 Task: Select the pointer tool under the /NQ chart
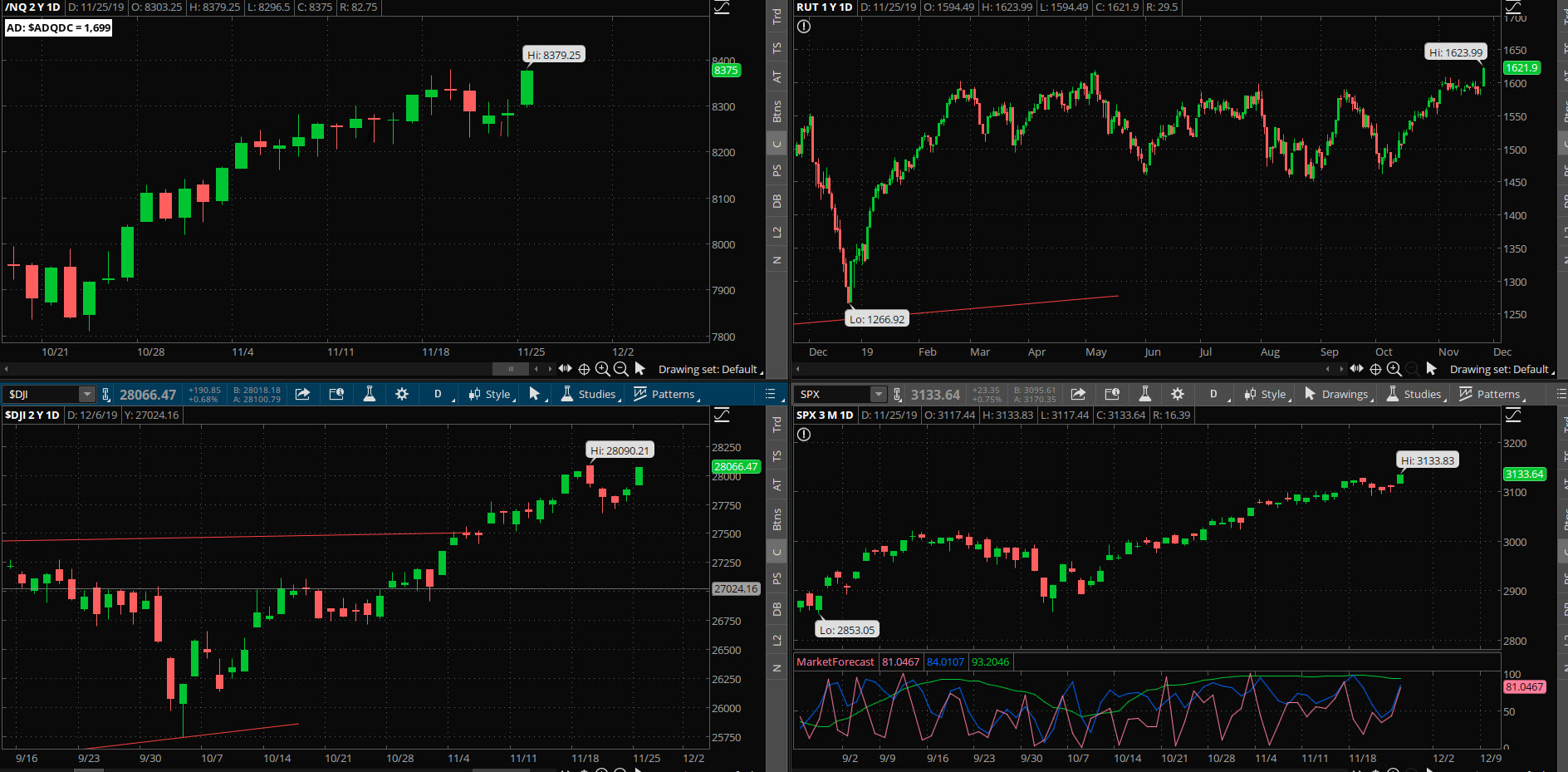639,368
